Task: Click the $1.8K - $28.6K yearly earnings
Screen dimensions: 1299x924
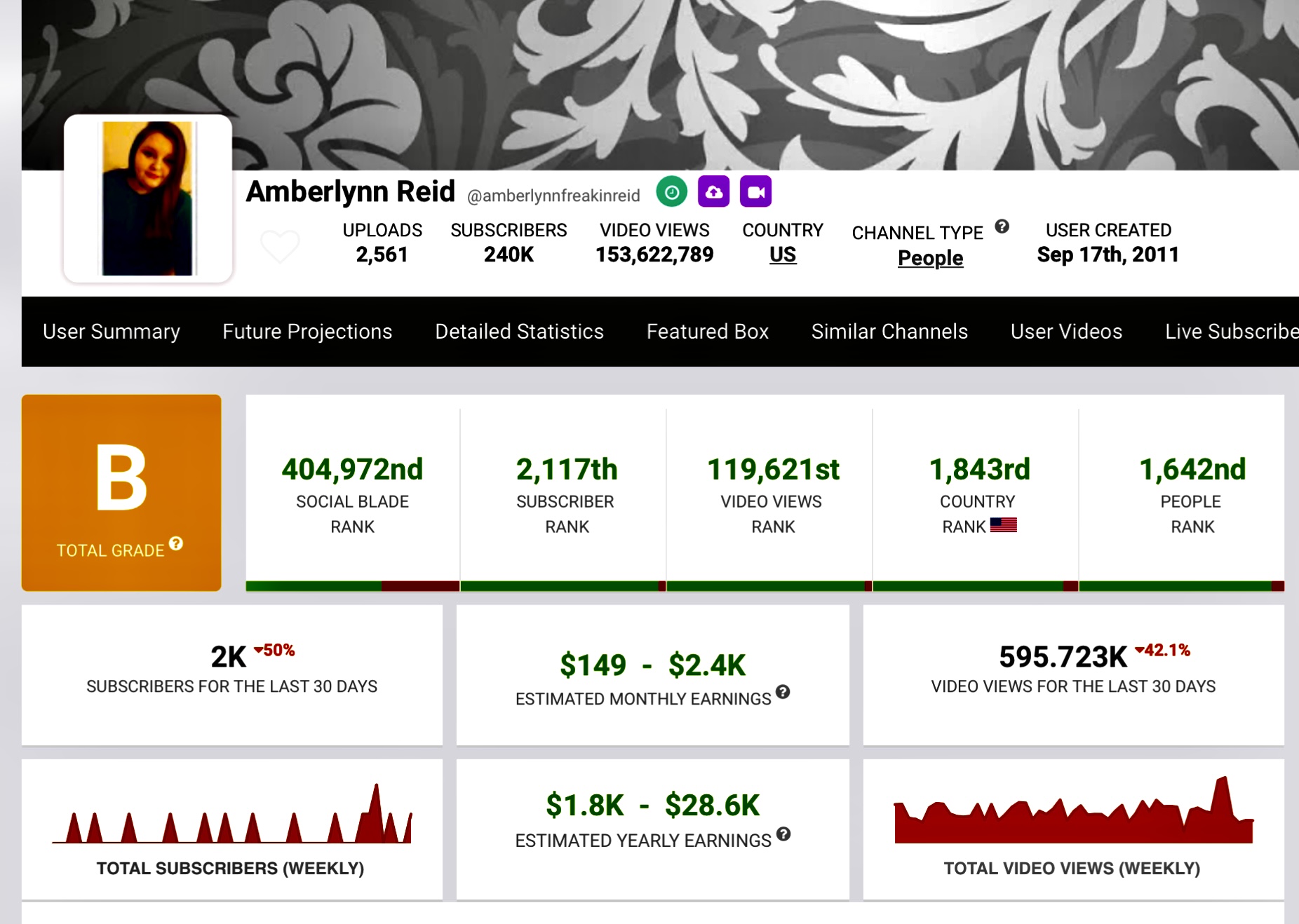Action: pyautogui.click(x=653, y=805)
